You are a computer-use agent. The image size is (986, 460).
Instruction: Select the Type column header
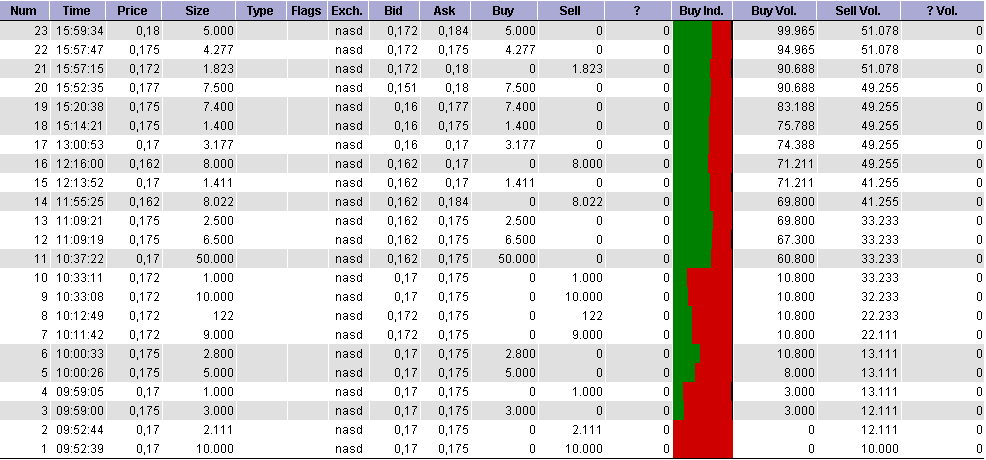[260, 11]
